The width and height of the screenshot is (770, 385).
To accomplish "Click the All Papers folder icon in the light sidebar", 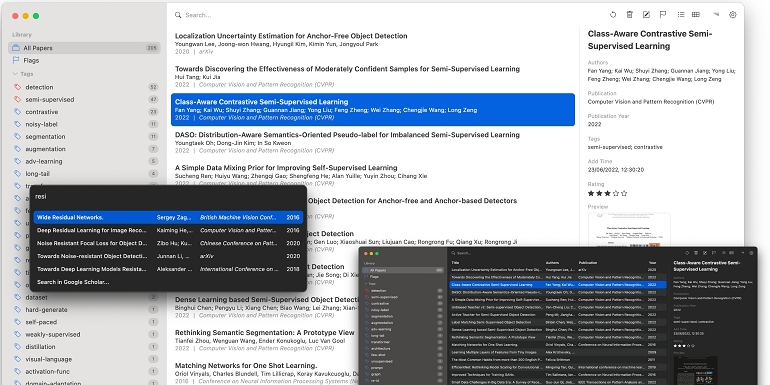I will [16, 48].
